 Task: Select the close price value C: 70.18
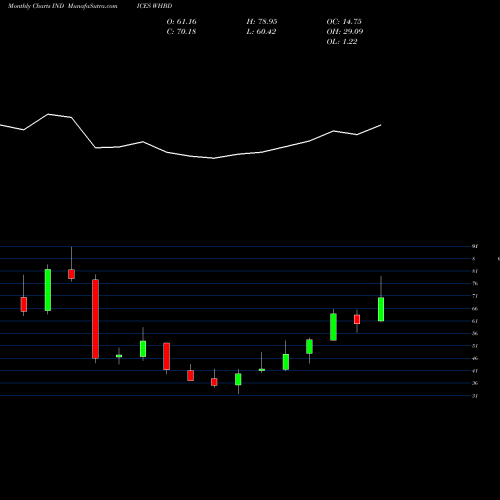(181, 32)
